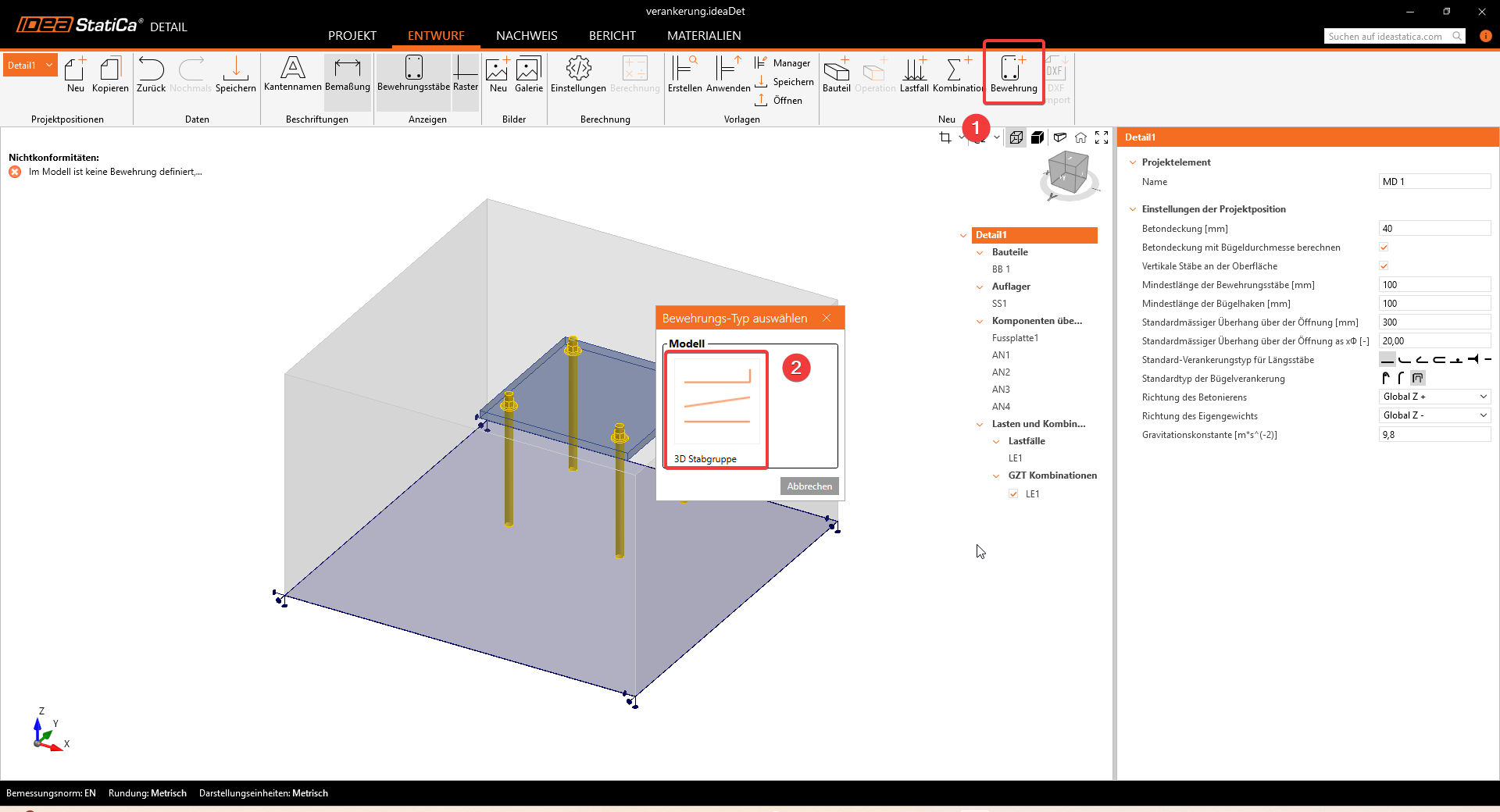Disable Betondeckung mit Bügeldurchmesse berechnen checkbox
This screenshot has width=1500, height=812.
coord(1384,248)
